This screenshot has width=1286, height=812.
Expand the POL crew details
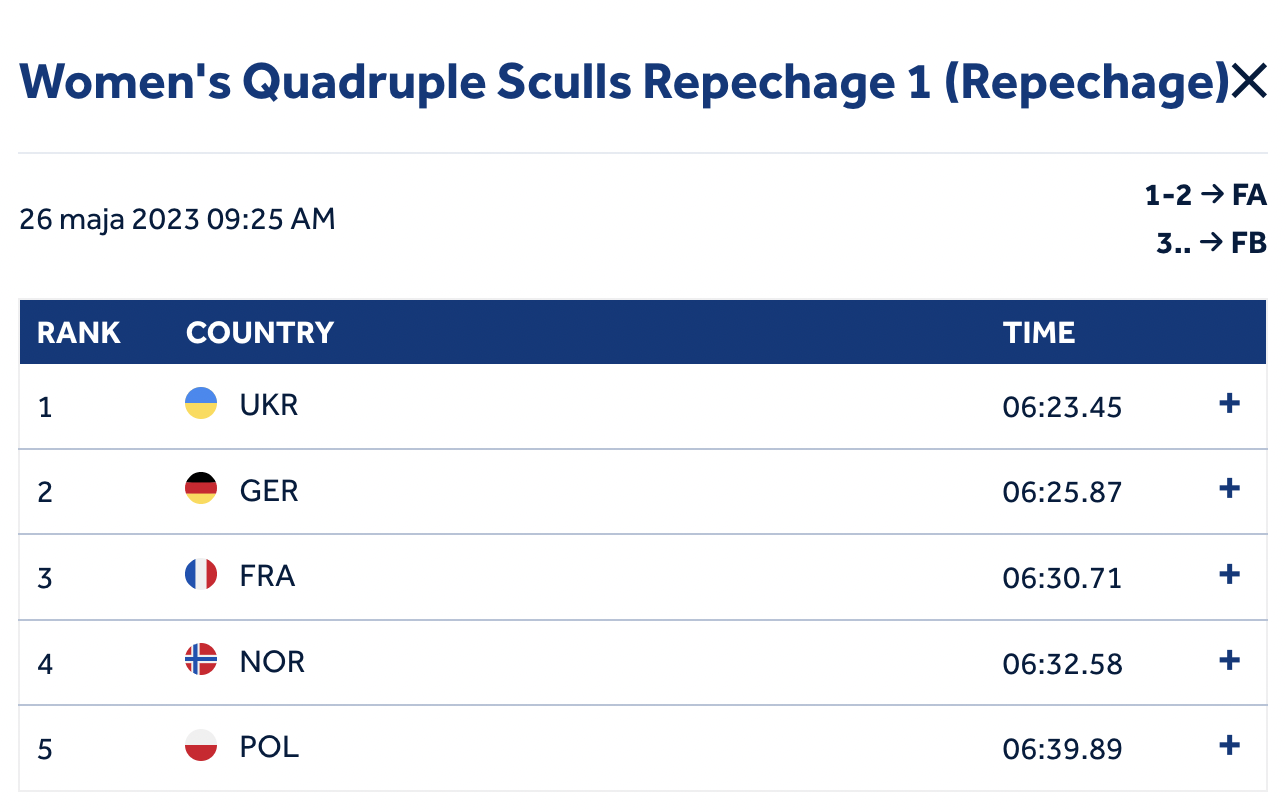[1230, 745]
